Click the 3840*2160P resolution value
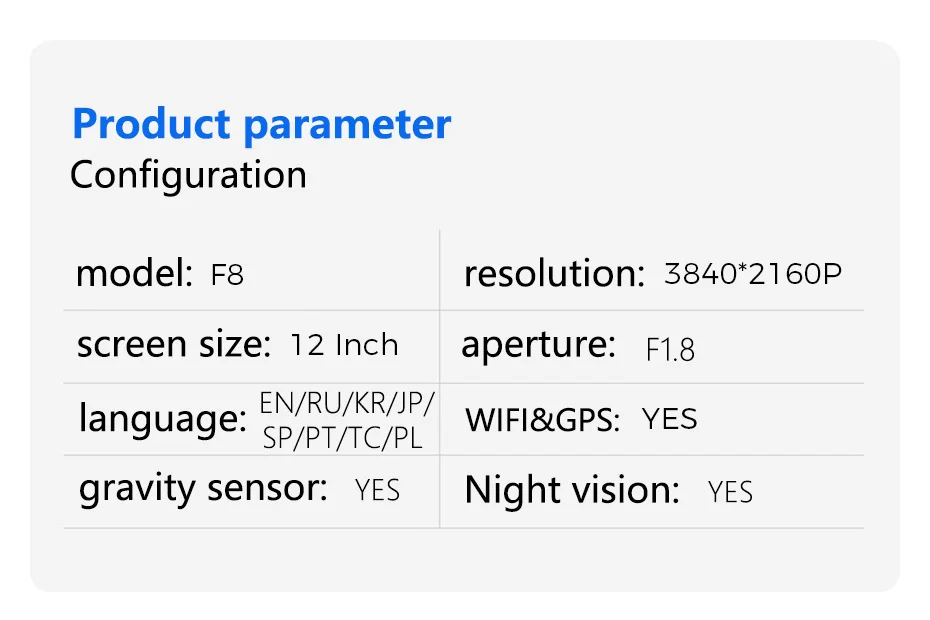Viewport: 930px width, 620px height. click(753, 274)
